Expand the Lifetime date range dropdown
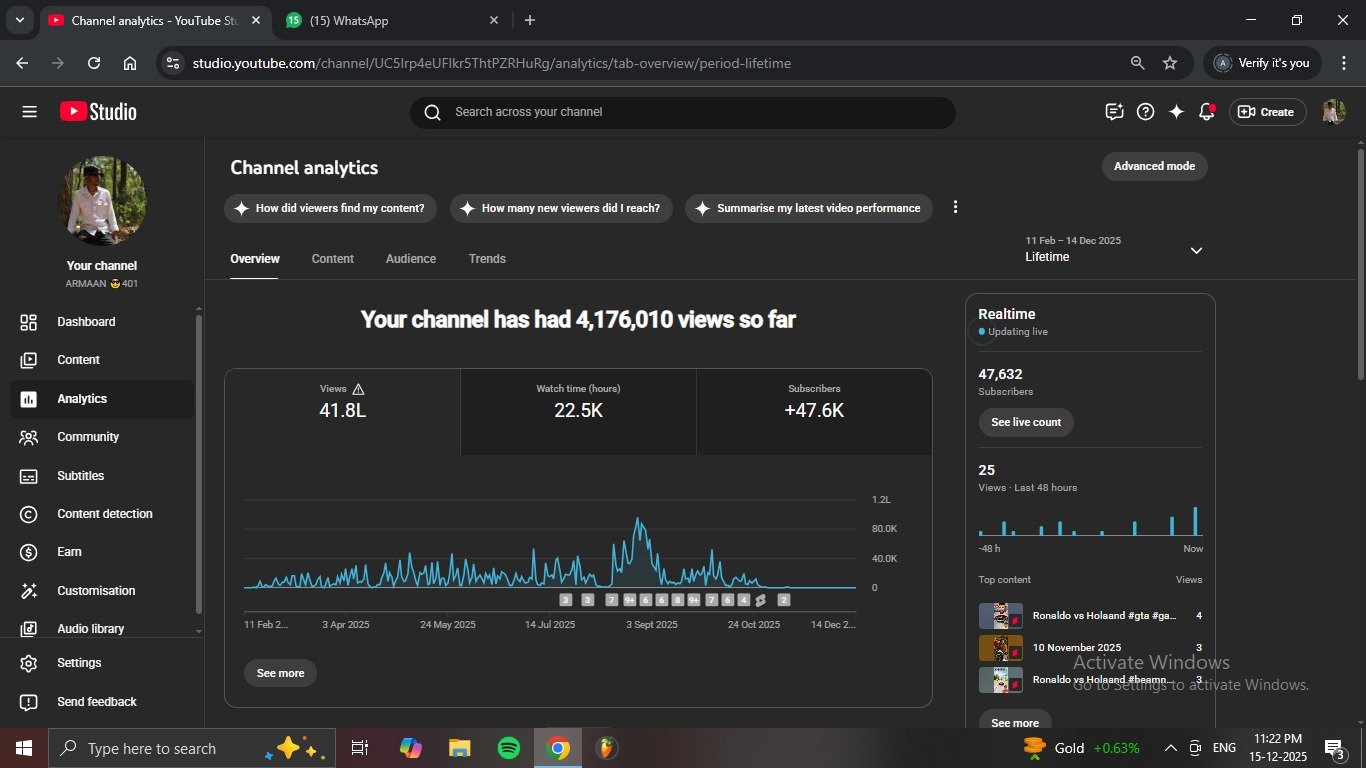 click(x=1195, y=250)
